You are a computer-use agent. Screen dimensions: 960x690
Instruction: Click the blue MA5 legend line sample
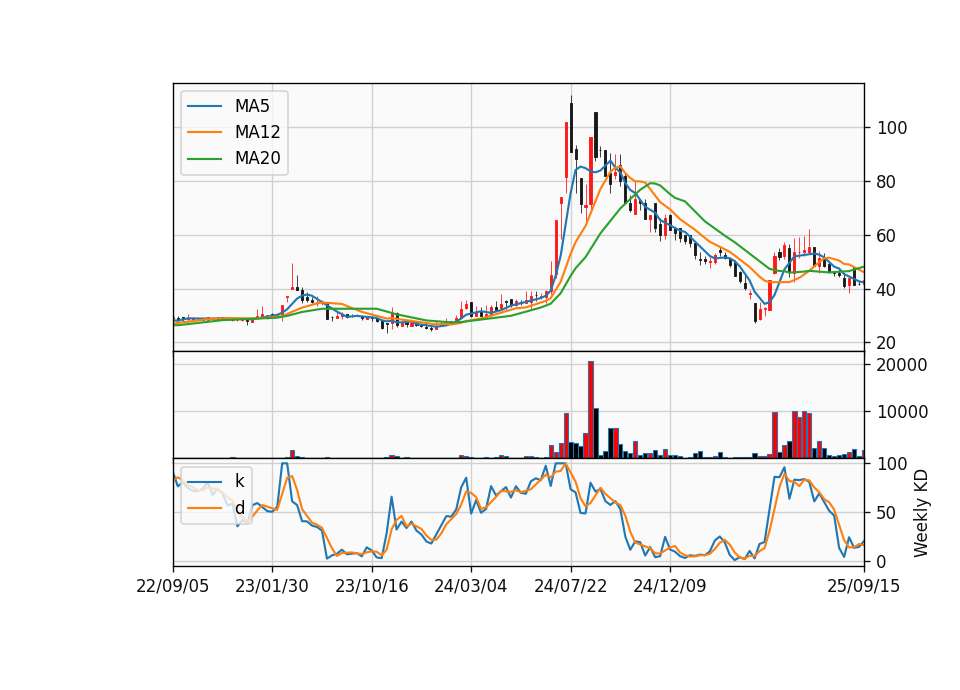[204, 107]
